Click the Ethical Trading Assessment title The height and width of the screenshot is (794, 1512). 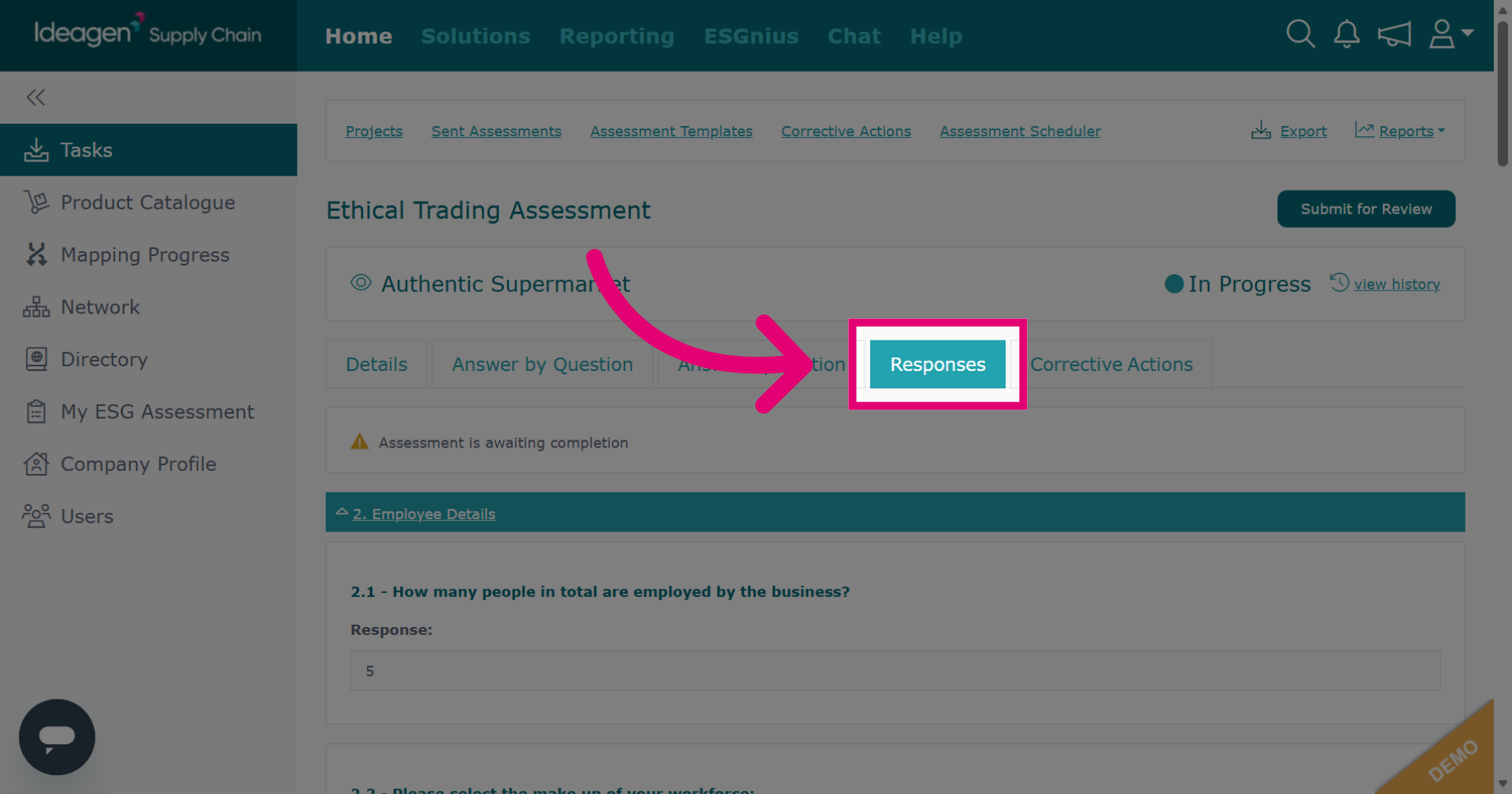[488, 210]
